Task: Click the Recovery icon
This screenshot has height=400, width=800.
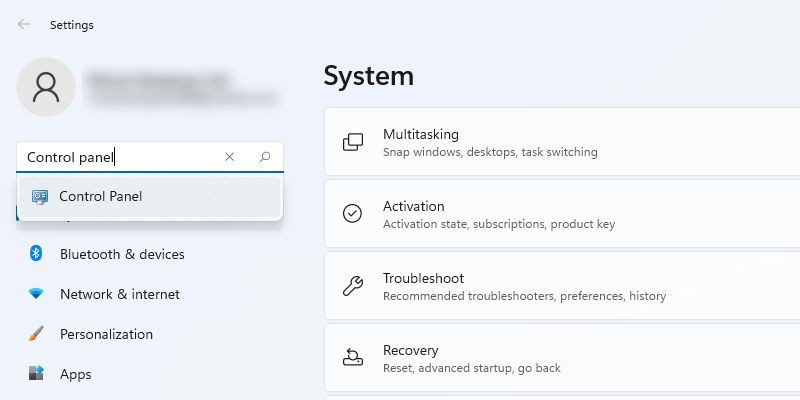Action: point(353,358)
